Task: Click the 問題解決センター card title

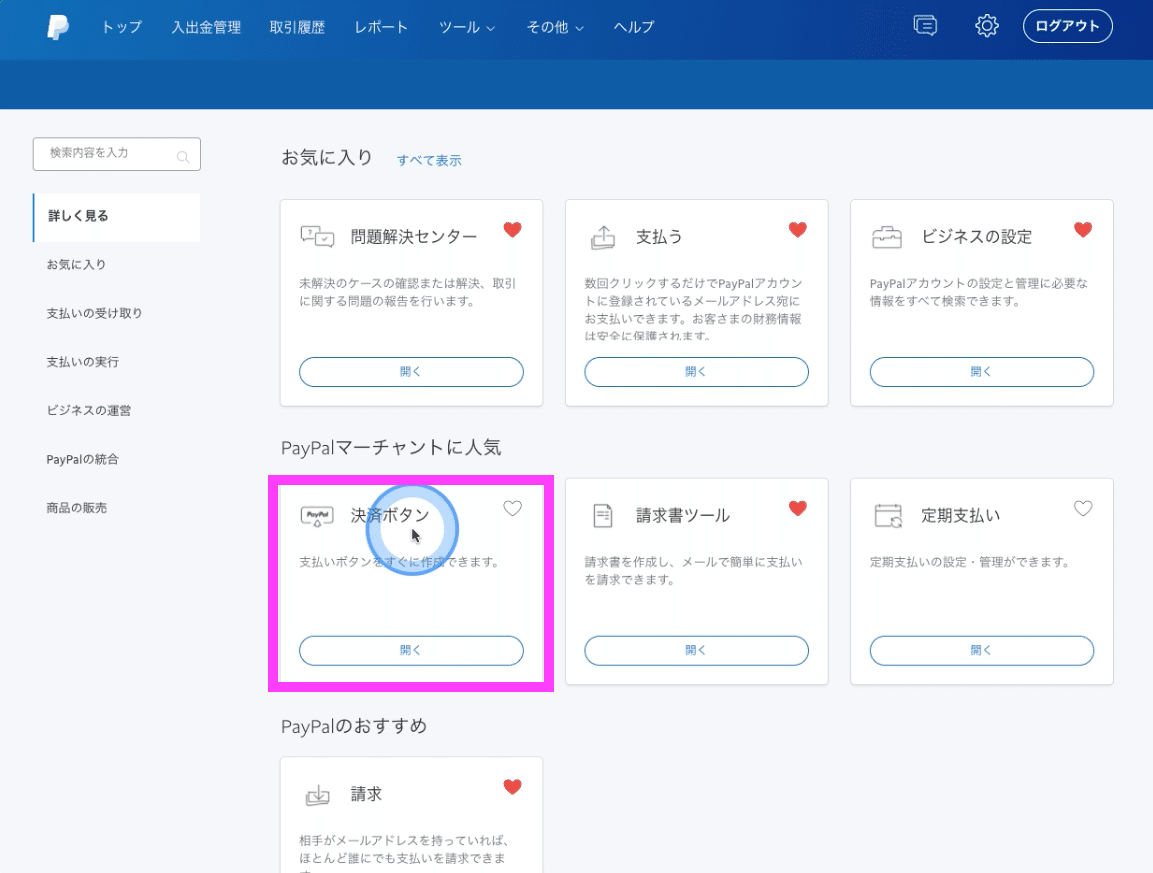Action: click(x=414, y=237)
